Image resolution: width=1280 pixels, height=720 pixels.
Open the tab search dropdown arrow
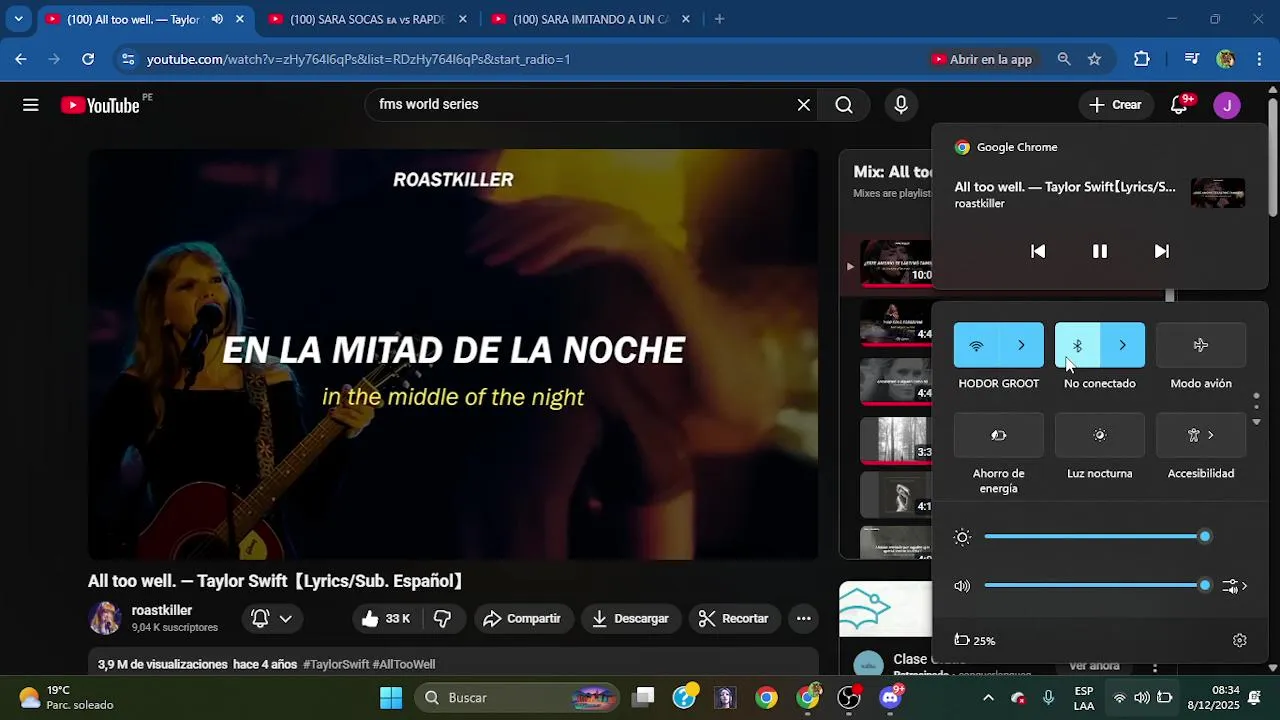click(18, 19)
